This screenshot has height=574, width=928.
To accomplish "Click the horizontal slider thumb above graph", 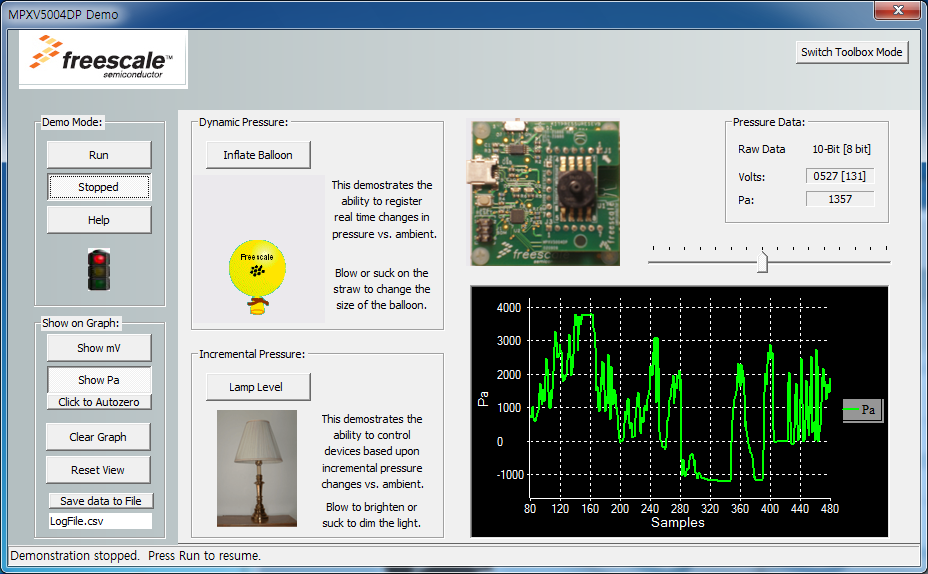I will pyautogui.click(x=763, y=262).
